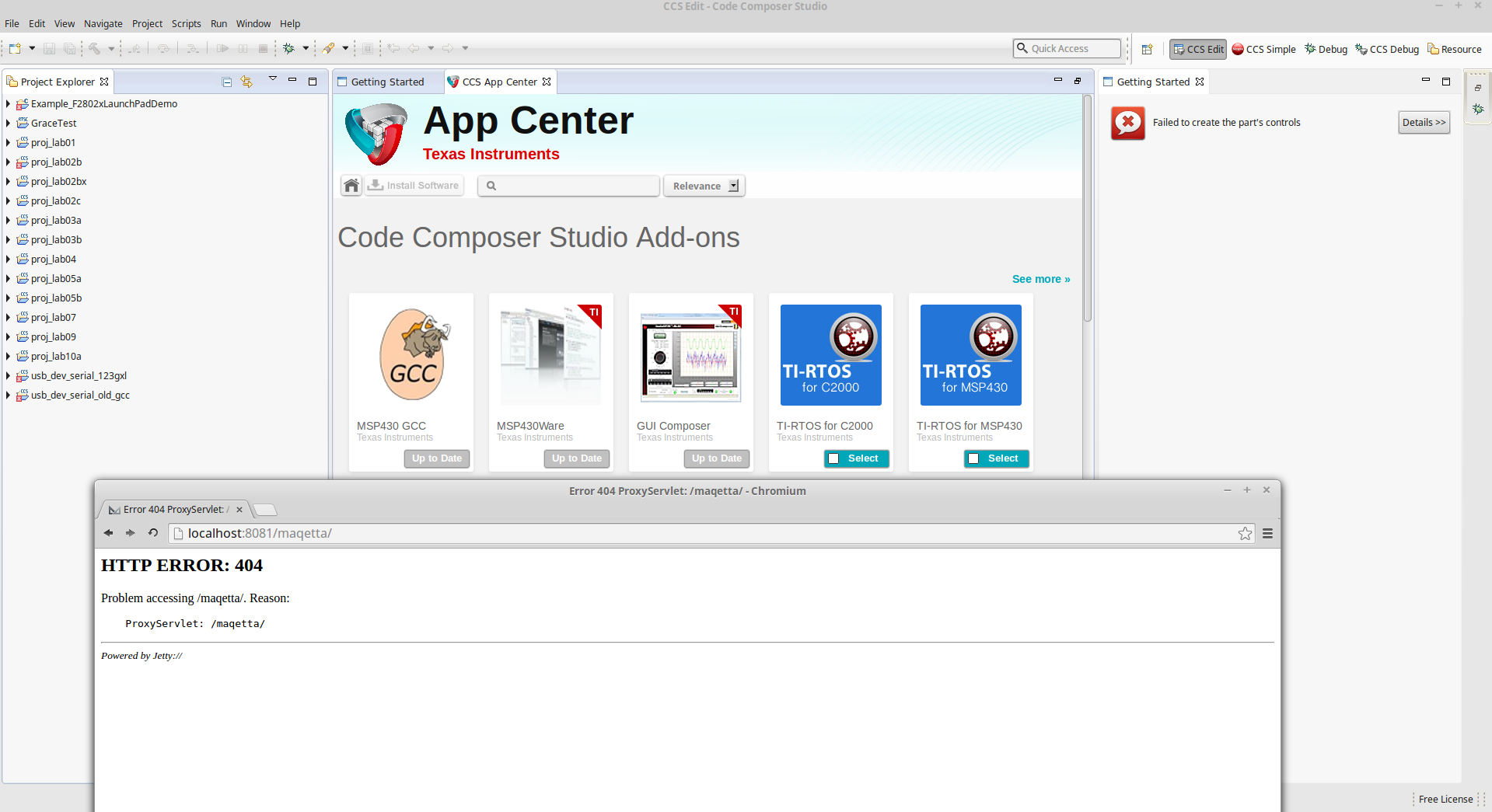Open the Project Explorer View Menu arrow
This screenshot has width=1492, height=812.
pos(273,79)
